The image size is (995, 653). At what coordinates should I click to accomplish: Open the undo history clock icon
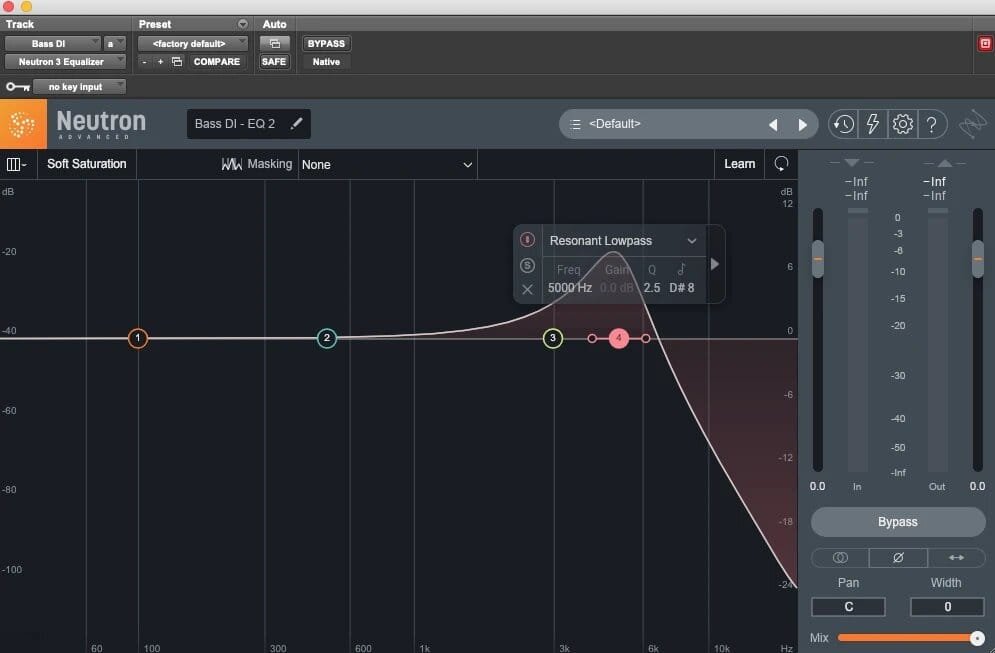coord(843,124)
